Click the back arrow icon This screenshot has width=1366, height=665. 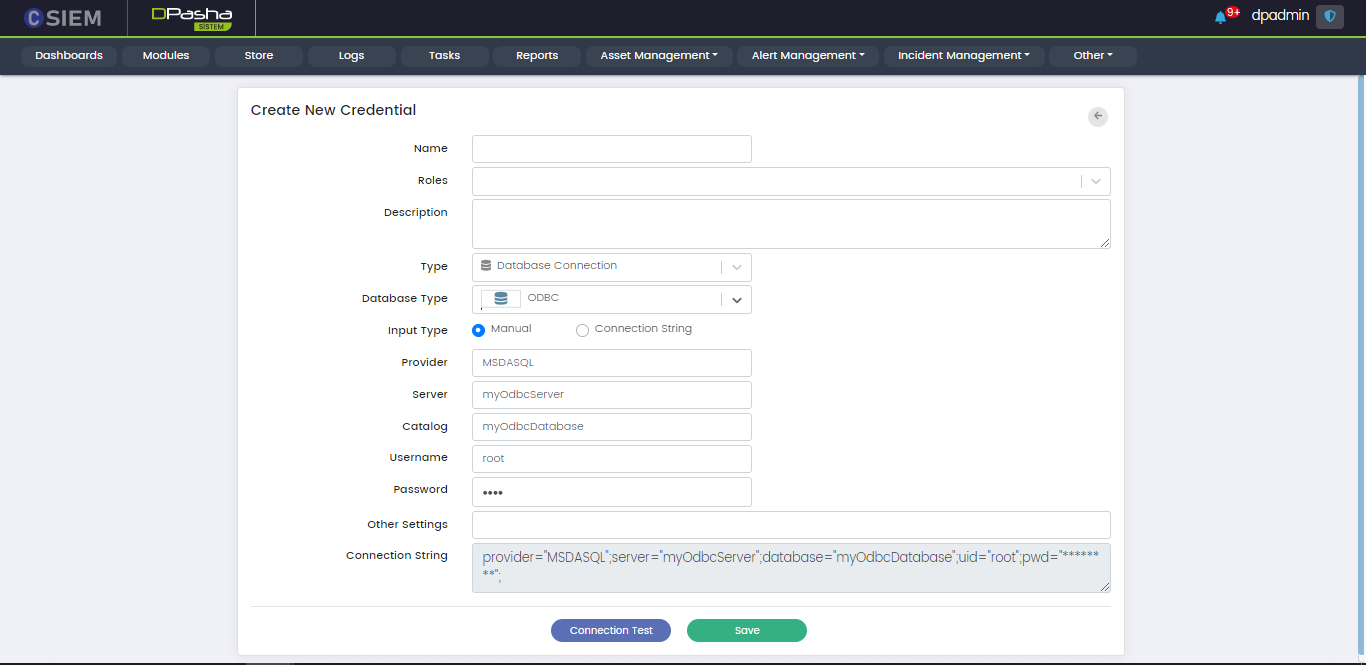point(1098,117)
